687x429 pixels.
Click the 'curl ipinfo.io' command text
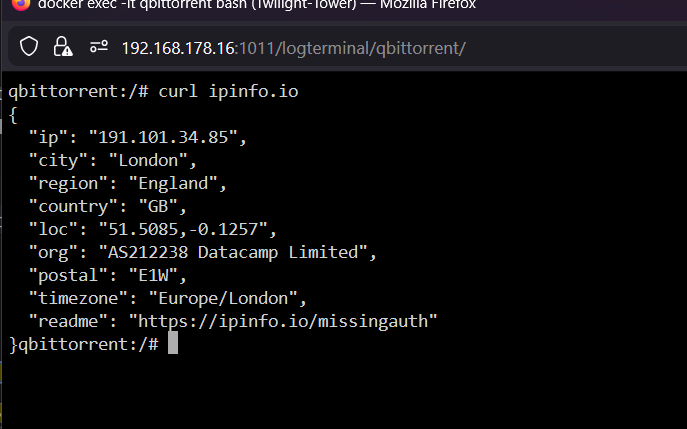pos(228,92)
